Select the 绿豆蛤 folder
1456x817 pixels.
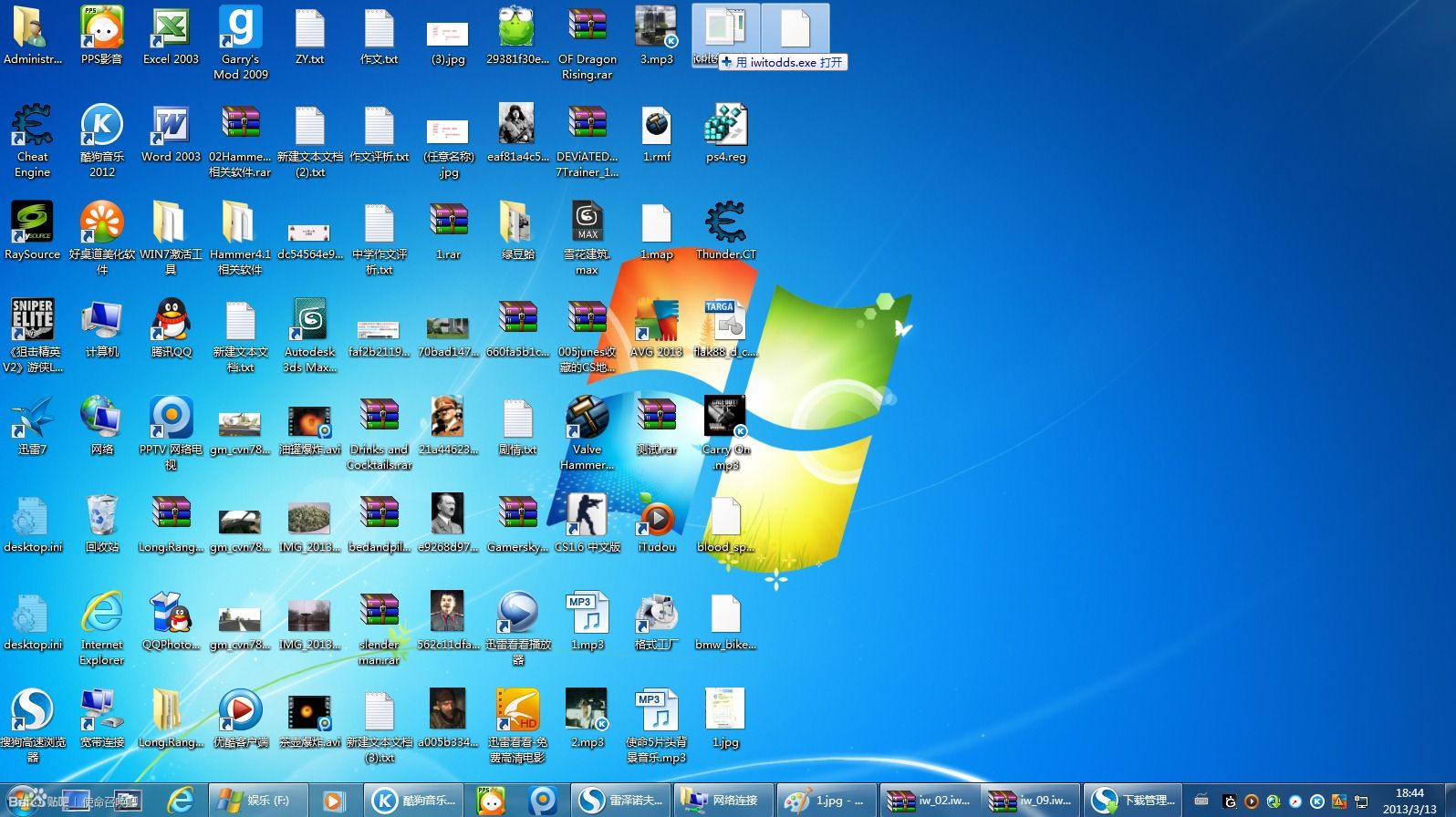click(x=517, y=231)
